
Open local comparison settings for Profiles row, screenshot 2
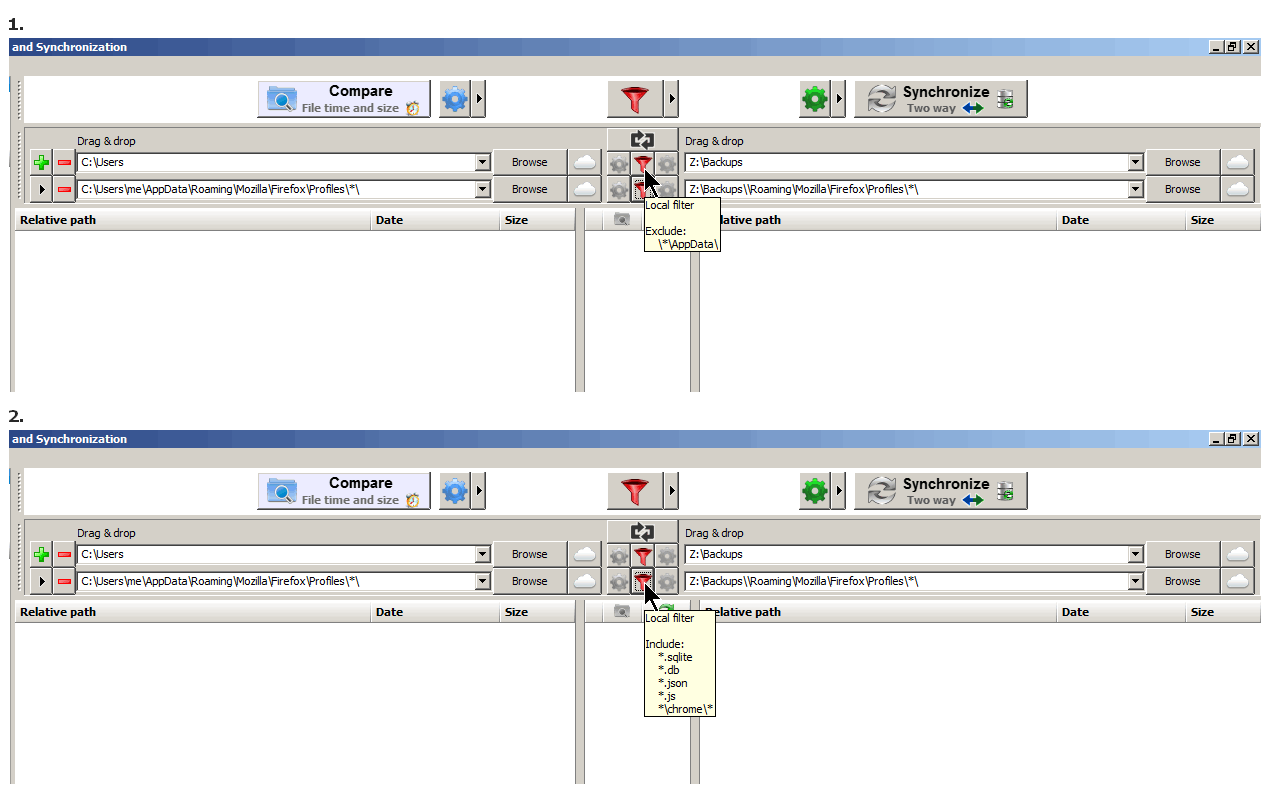(x=619, y=581)
